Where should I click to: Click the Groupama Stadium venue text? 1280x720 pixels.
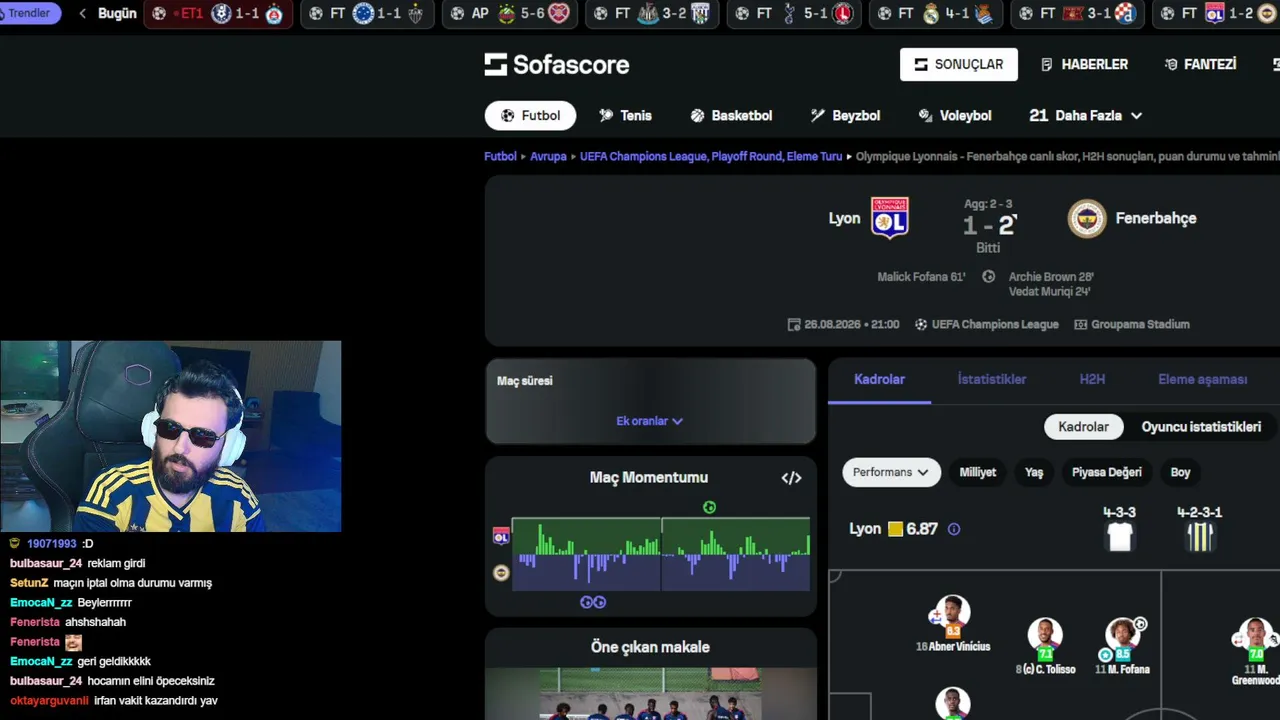1140,325
